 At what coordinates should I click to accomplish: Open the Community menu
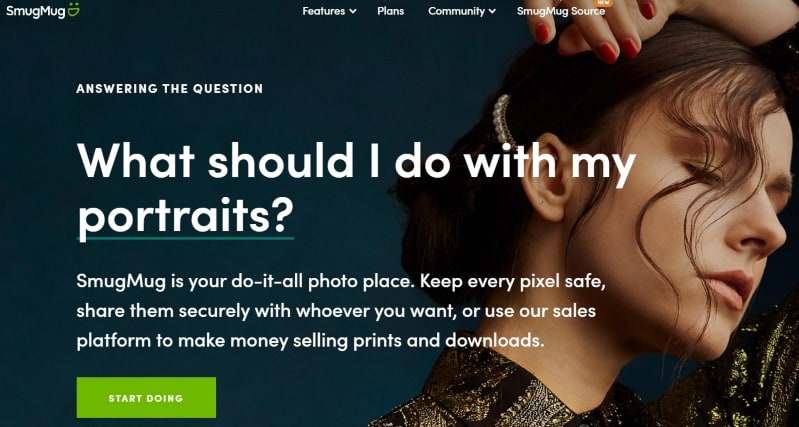click(456, 11)
